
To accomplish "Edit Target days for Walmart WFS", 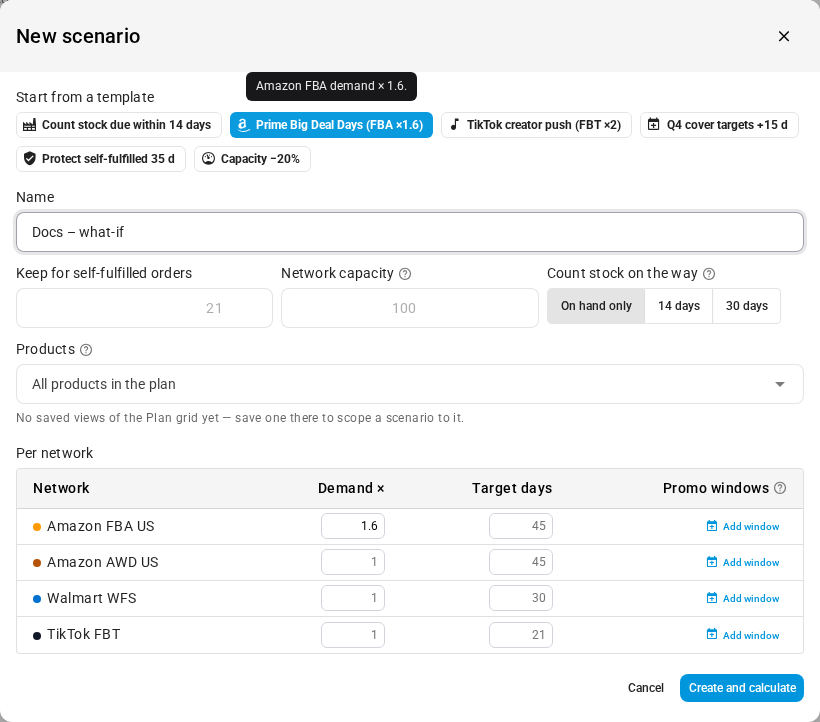I will (521, 598).
